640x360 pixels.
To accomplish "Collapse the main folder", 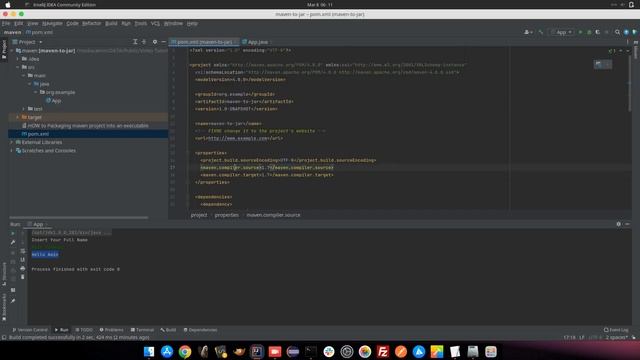I will (x=24, y=76).
